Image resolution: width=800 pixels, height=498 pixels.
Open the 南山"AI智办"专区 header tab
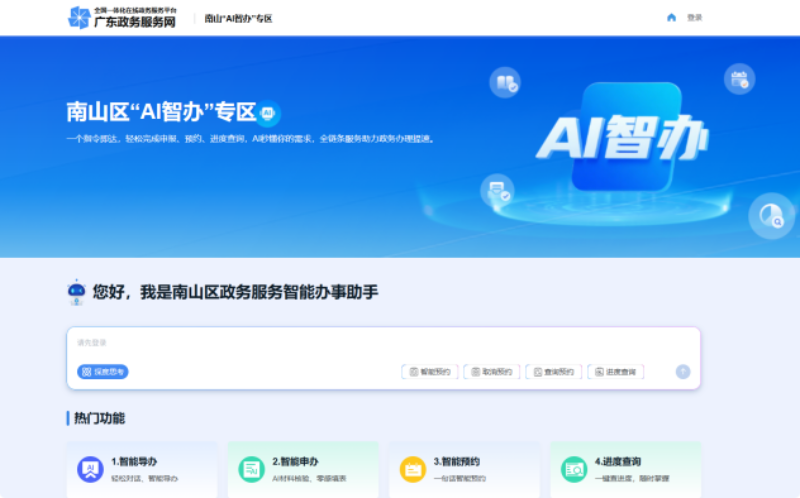tap(238, 18)
